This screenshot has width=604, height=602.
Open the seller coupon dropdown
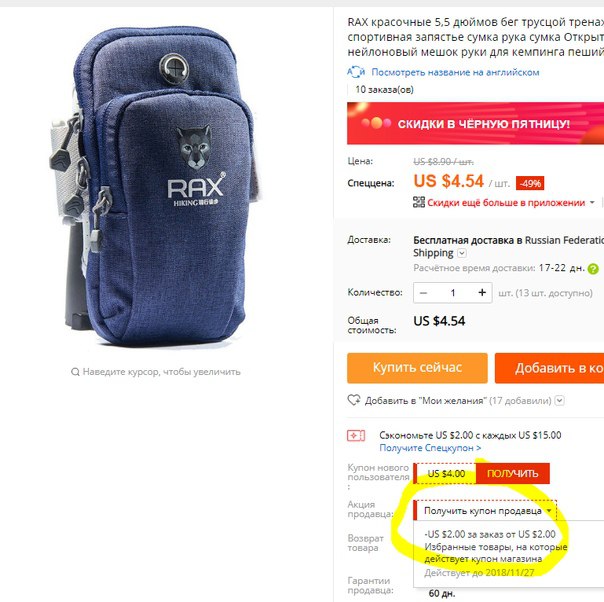[485, 511]
